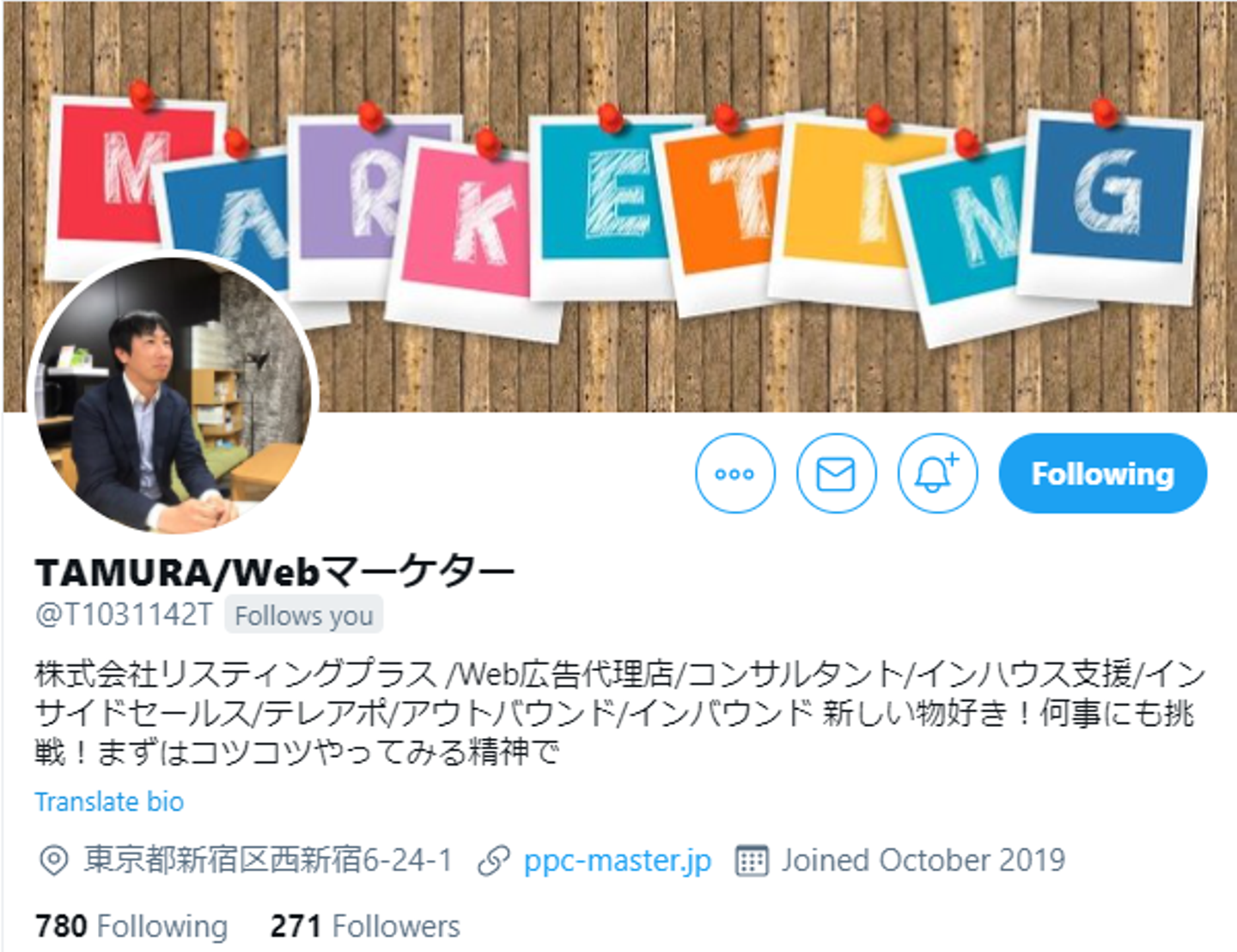
Task: Click the envelope message icon
Action: click(836, 473)
